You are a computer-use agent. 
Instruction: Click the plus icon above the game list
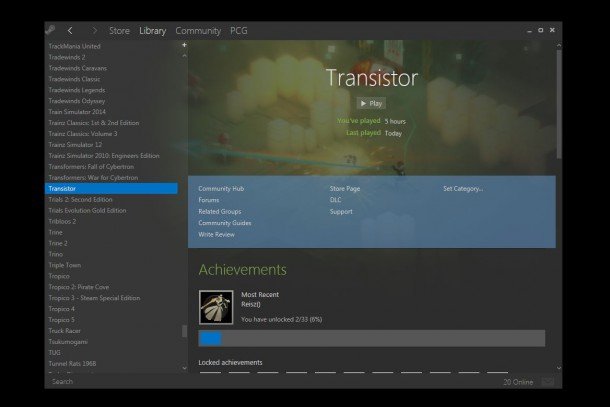click(184, 45)
